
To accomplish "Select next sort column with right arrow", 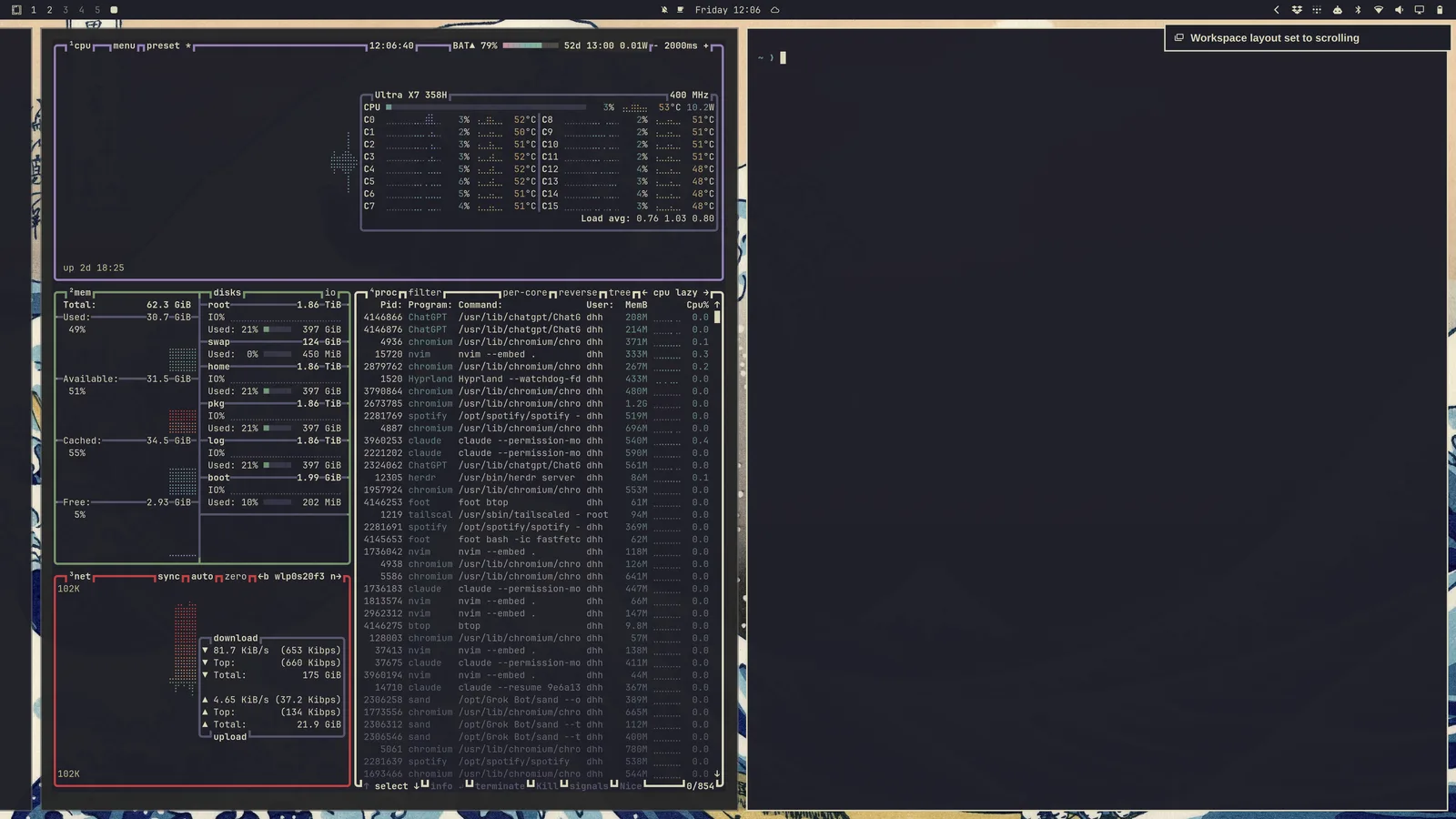I will [x=705, y=293].
